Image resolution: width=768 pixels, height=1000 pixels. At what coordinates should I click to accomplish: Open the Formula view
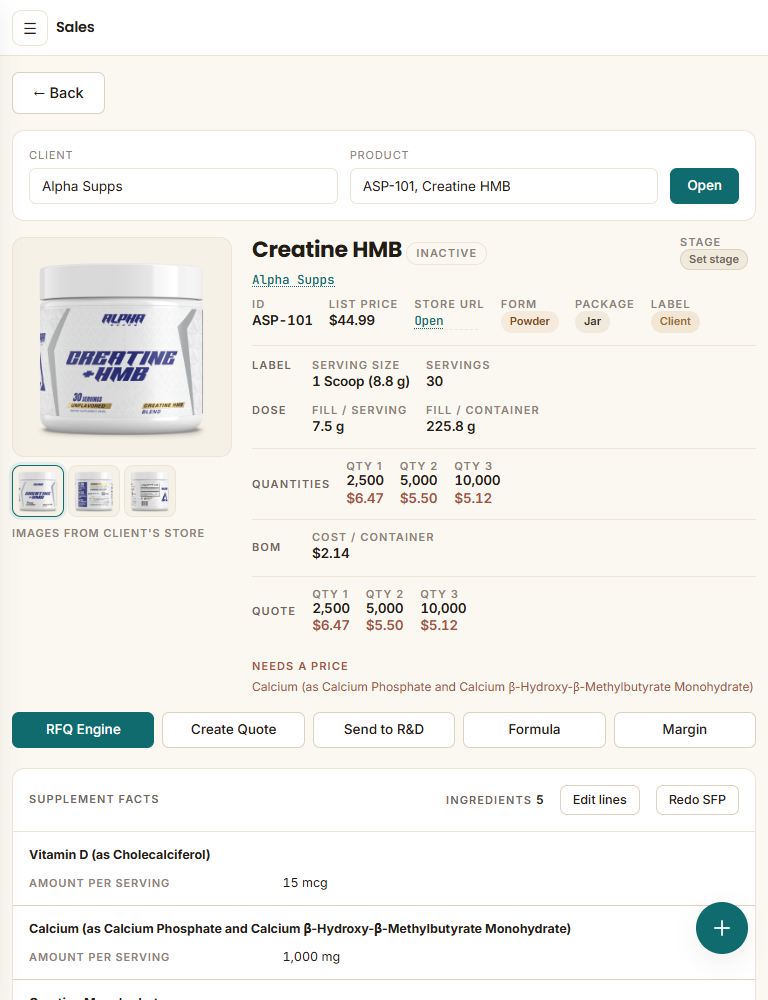point(534,730)
